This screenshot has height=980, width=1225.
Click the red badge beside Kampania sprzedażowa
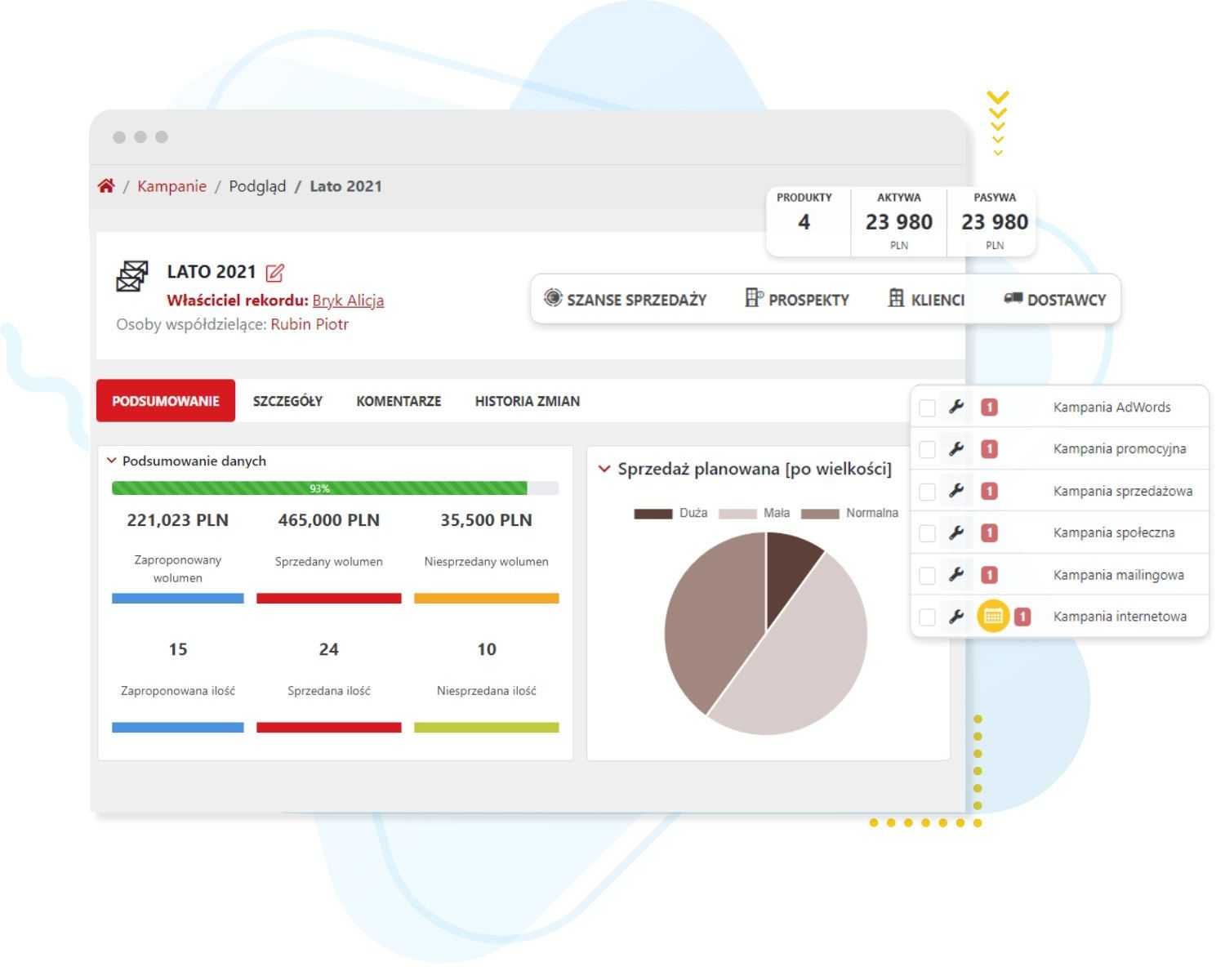(x=989, y=491)
